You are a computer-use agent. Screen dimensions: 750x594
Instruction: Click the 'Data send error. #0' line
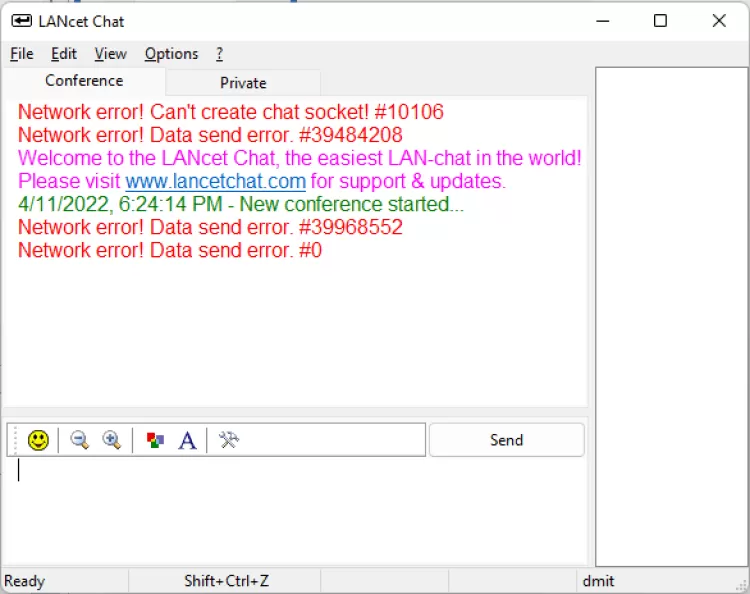pos(170,250)
